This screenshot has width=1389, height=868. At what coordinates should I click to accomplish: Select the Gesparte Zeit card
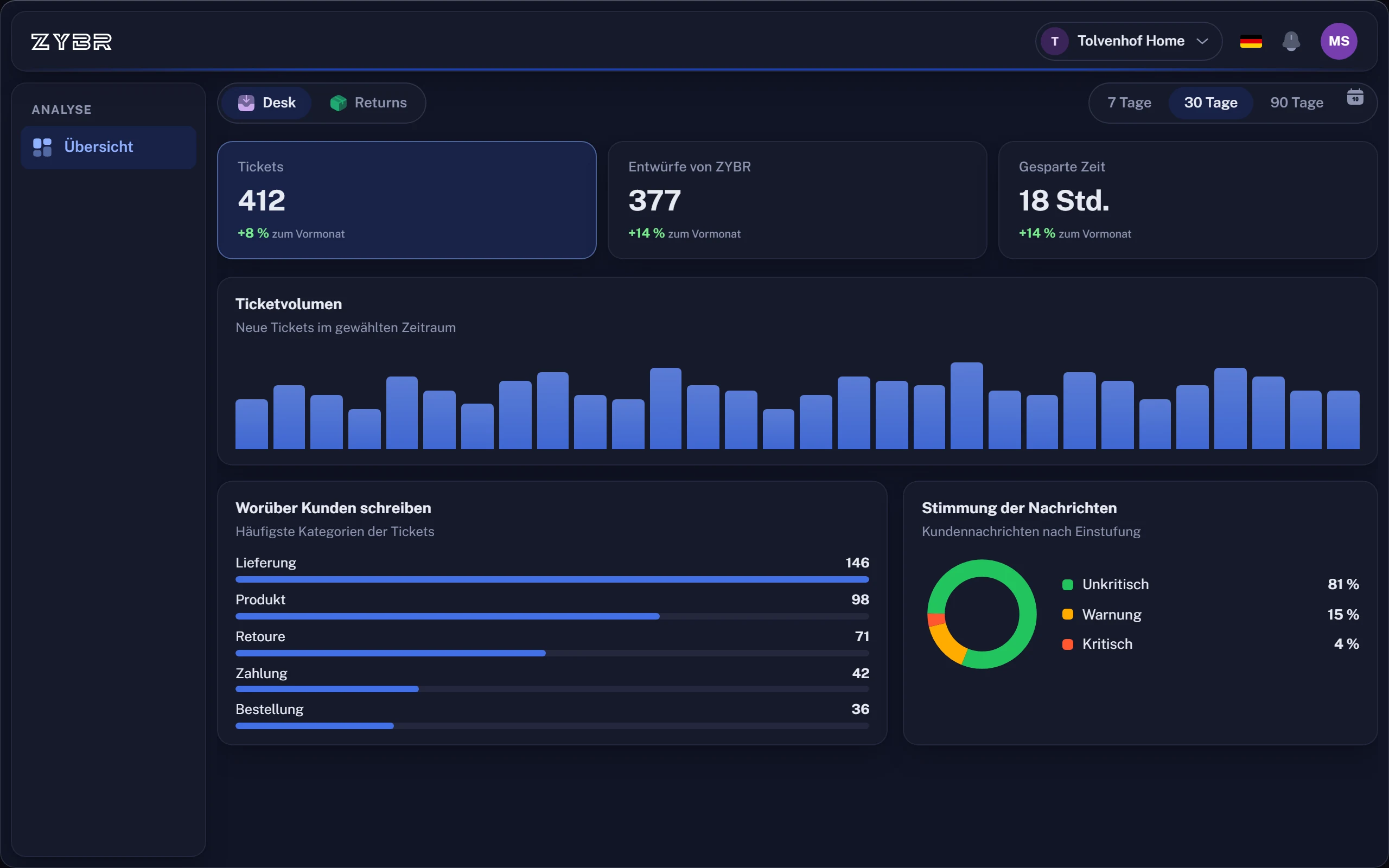[x=1188, y=200]
